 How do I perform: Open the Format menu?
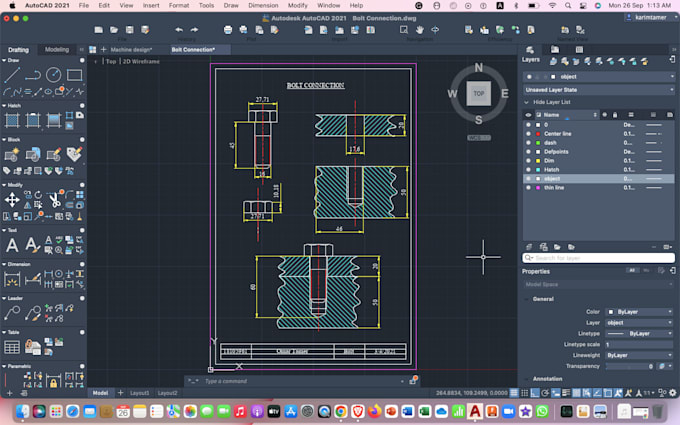pyautogui.click(x=179, y=5)
